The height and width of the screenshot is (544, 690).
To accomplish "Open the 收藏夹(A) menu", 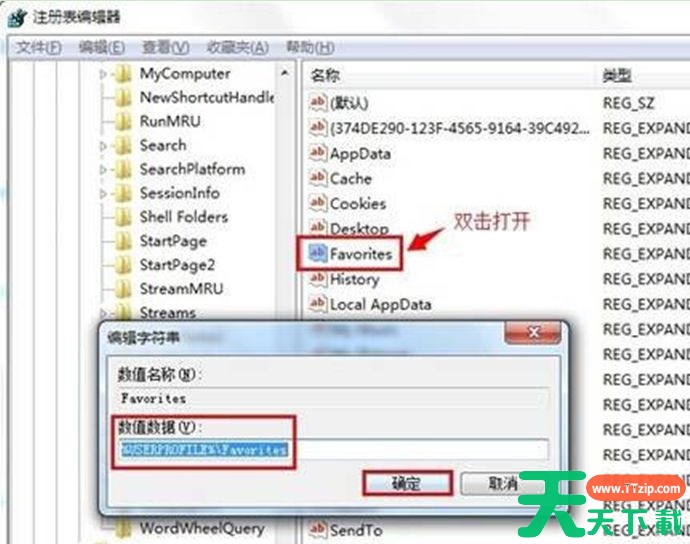I will (238, 47).
